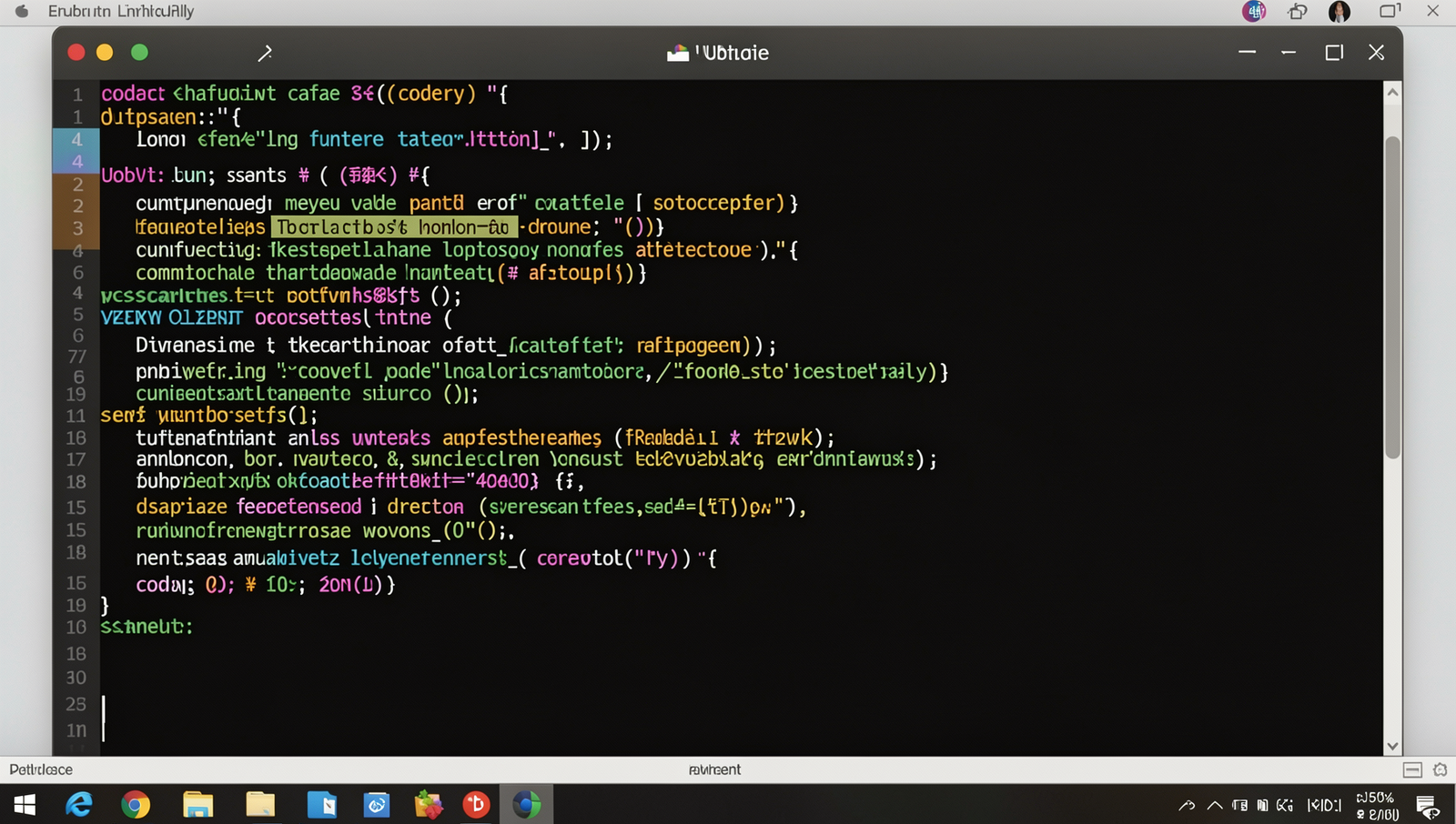Click the green button in the window title bar

click(x=139, y=53)
